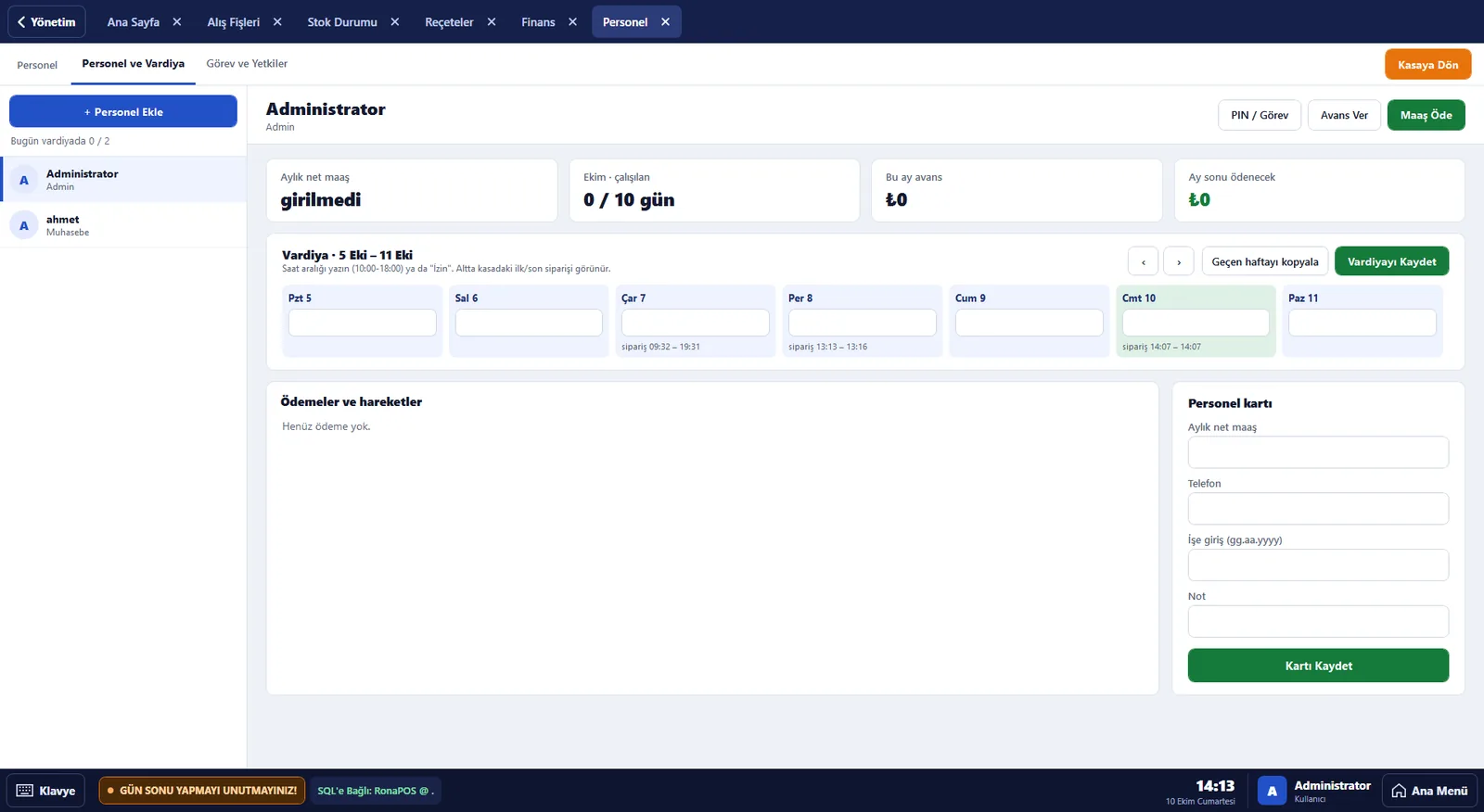
Task: Close the Finans tab
Action: click(572, 22)
